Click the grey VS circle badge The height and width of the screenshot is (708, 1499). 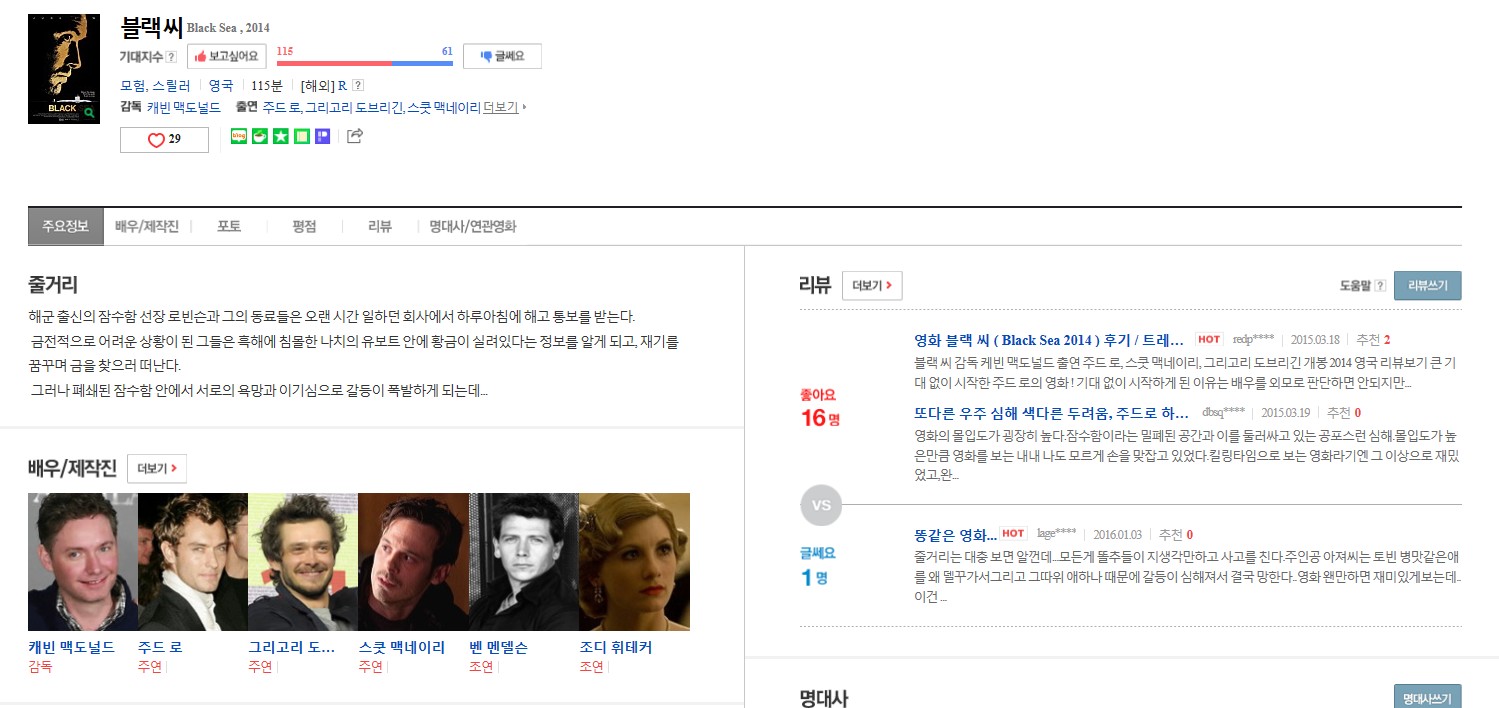[821, 505]
